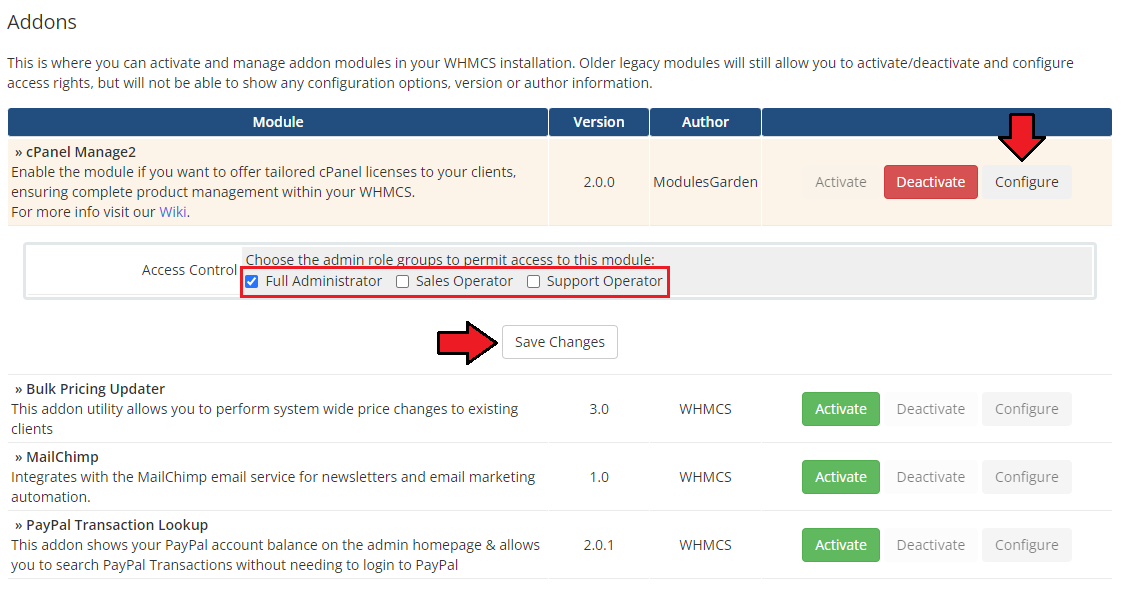The width and height of the screenshot is (1121, 605).
Task: Select the cPanel Manage2 module title
Action: pyautogui.click(x=80, y=152)
